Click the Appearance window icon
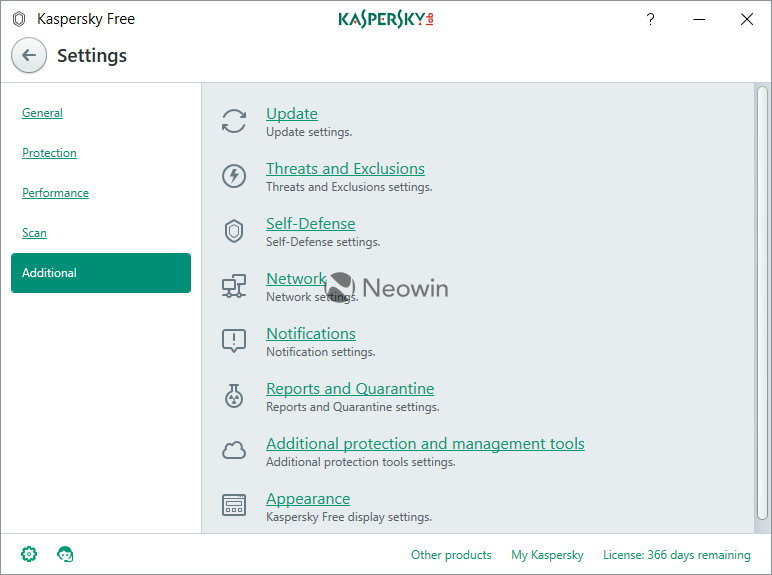772x575 pixels. coord(234,505)
